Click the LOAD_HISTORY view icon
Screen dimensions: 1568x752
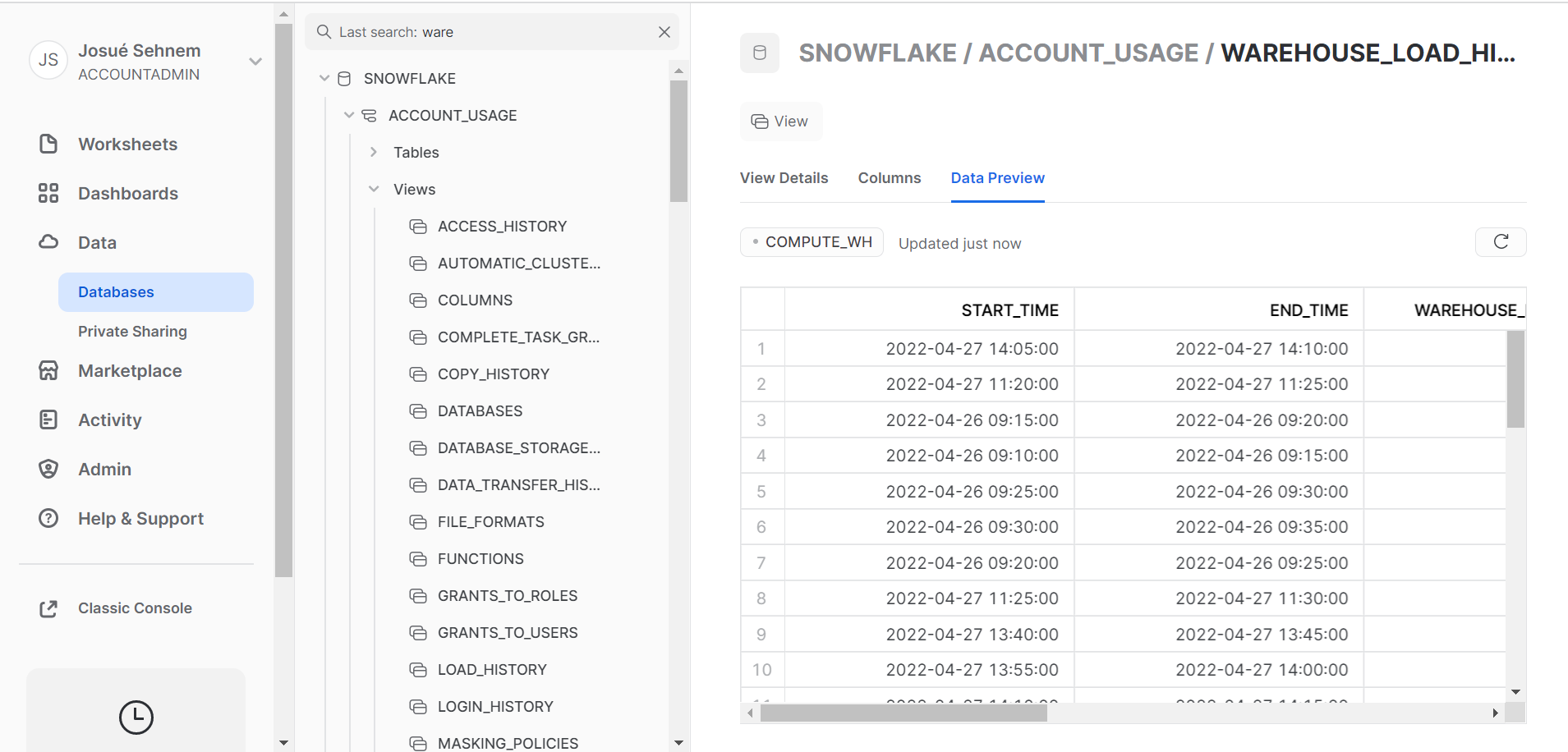coord(418,670)
